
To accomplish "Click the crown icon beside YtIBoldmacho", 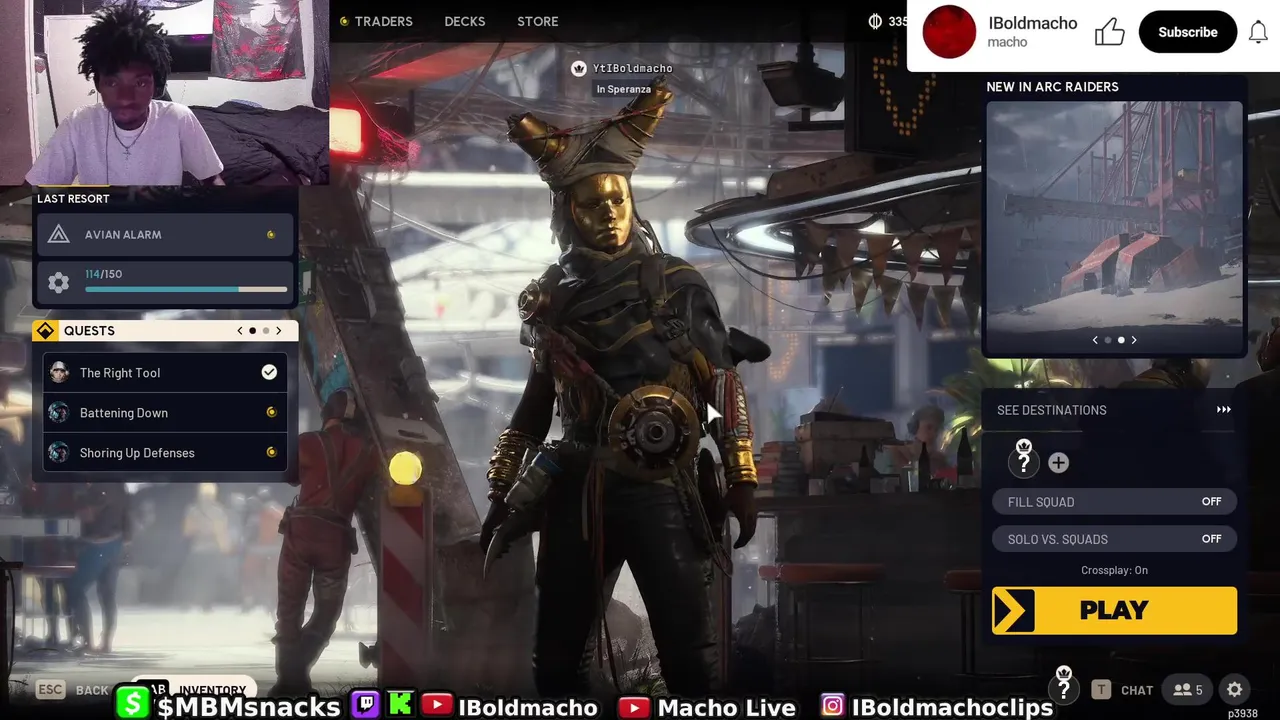I will pos(578,68).
